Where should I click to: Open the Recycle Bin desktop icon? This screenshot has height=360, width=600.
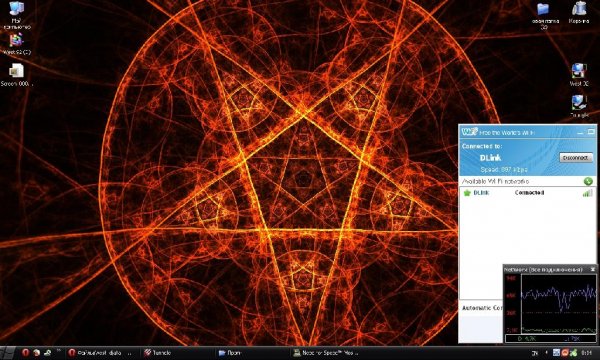click(x=579, y=13)
